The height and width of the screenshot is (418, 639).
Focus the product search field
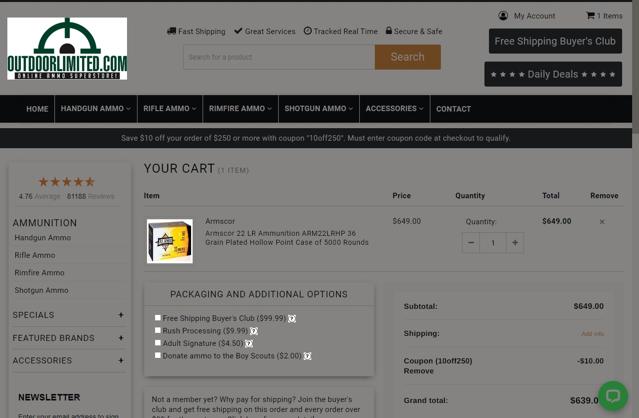[279, 57]
